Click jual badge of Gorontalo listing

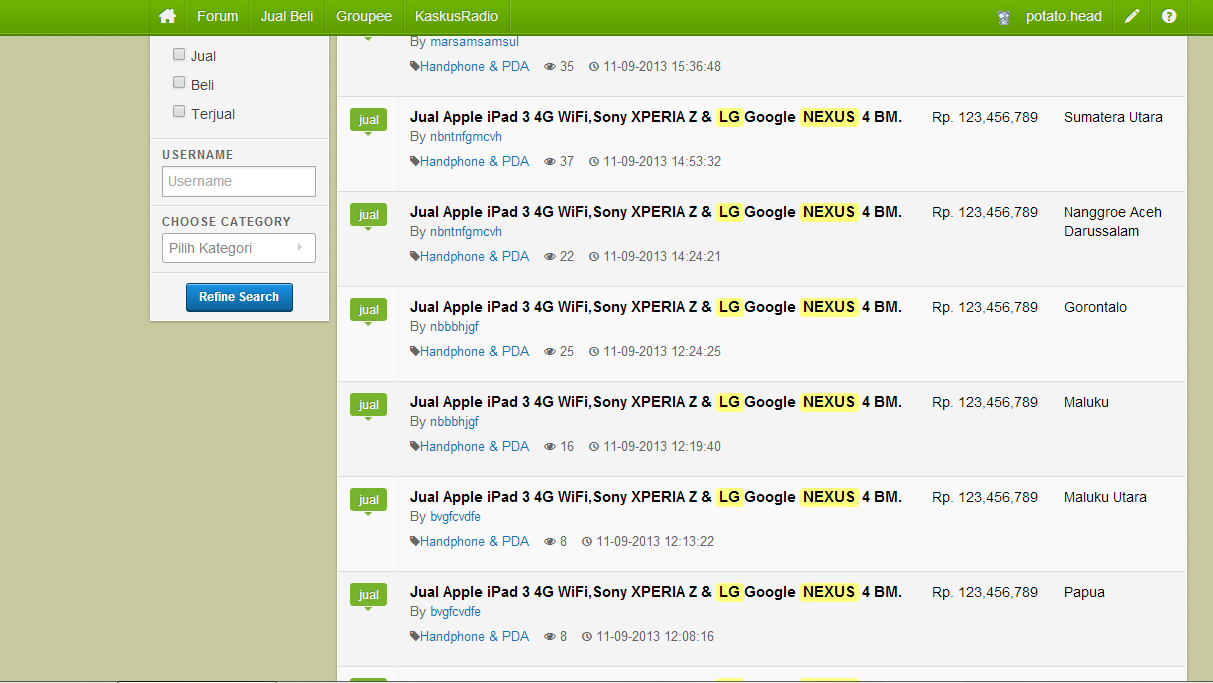pyautogui.click(x=368, y=310)
